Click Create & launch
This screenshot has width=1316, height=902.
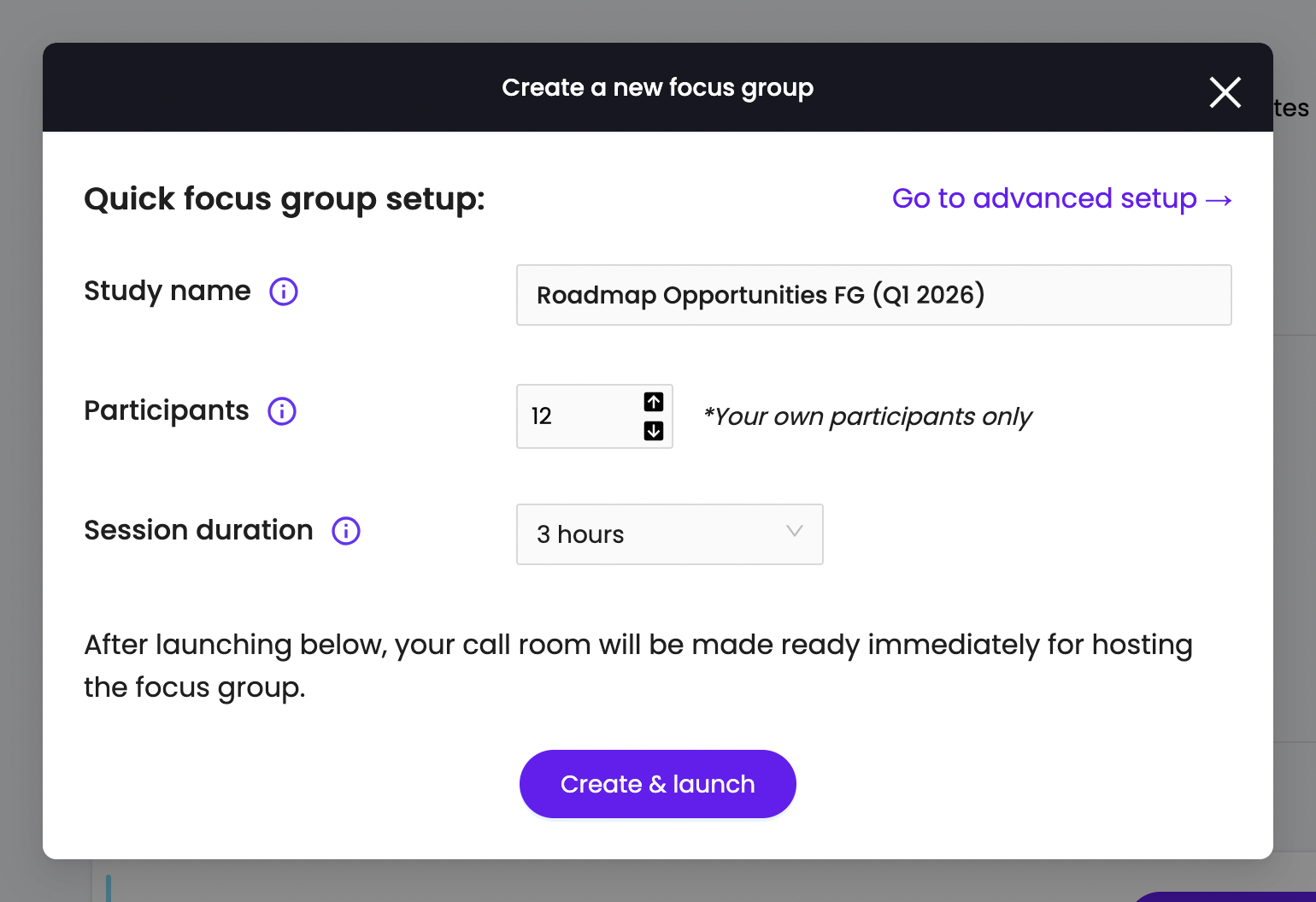pyautogui.click(x=657, y=783)
